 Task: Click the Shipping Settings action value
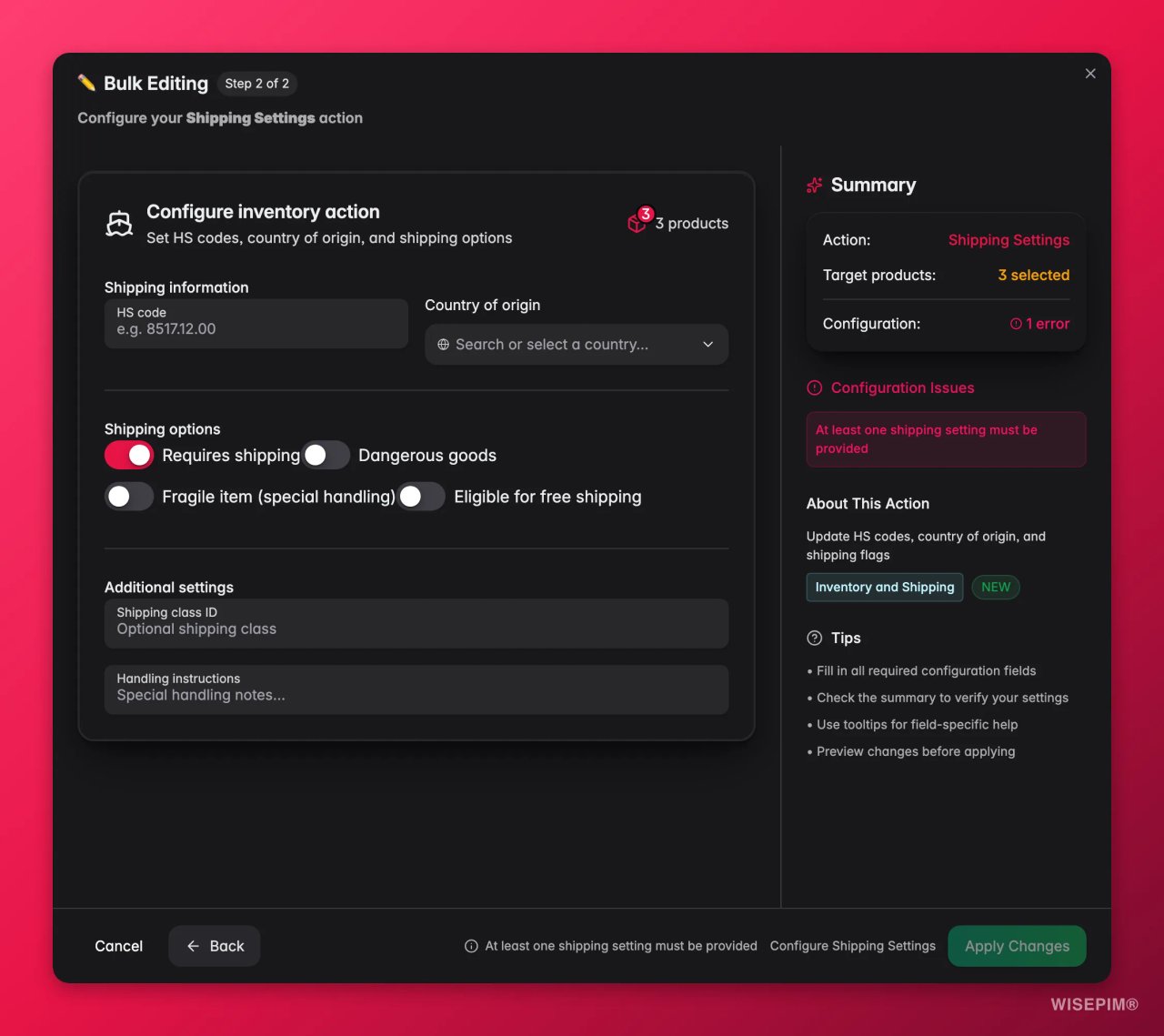(1008, 240)
